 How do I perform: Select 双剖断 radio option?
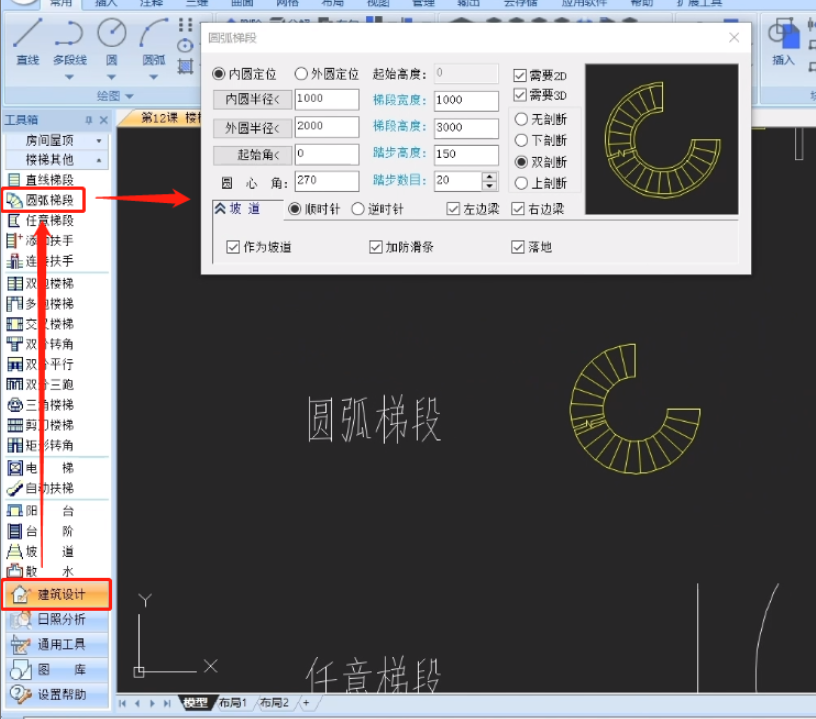pyautogui.click(x=521, y=162)
